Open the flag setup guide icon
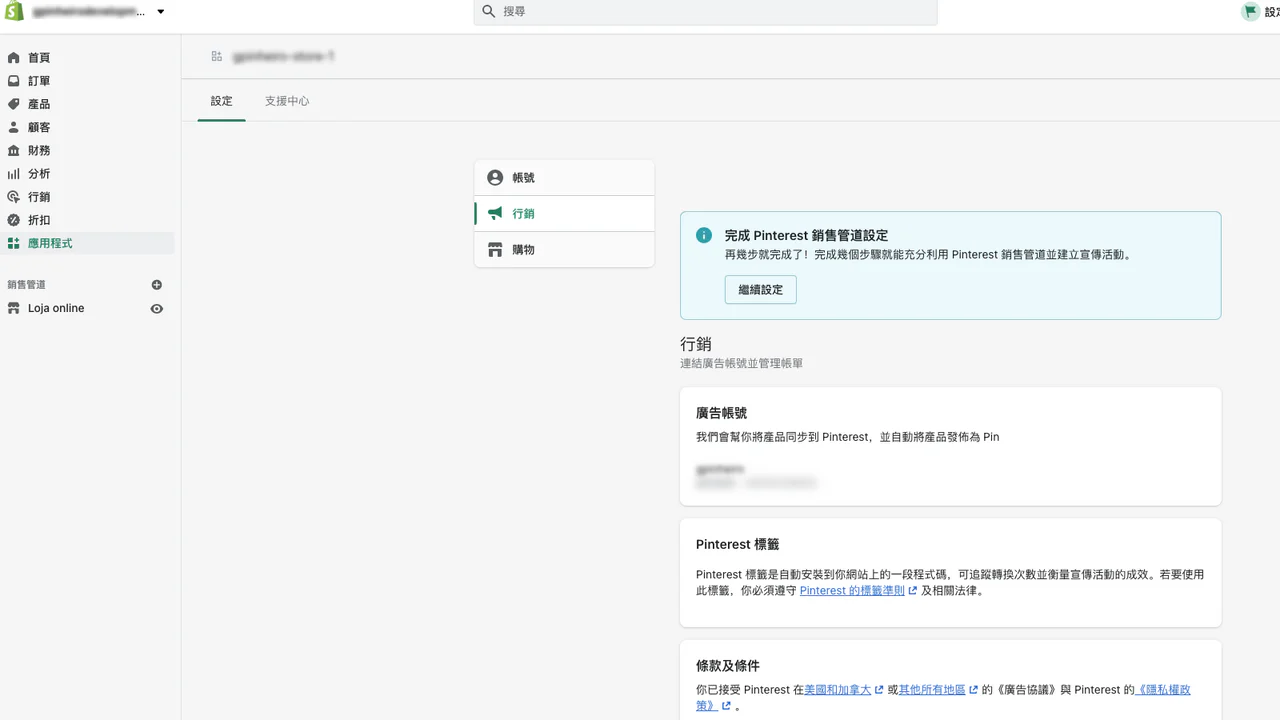 tap(1250, 11)
